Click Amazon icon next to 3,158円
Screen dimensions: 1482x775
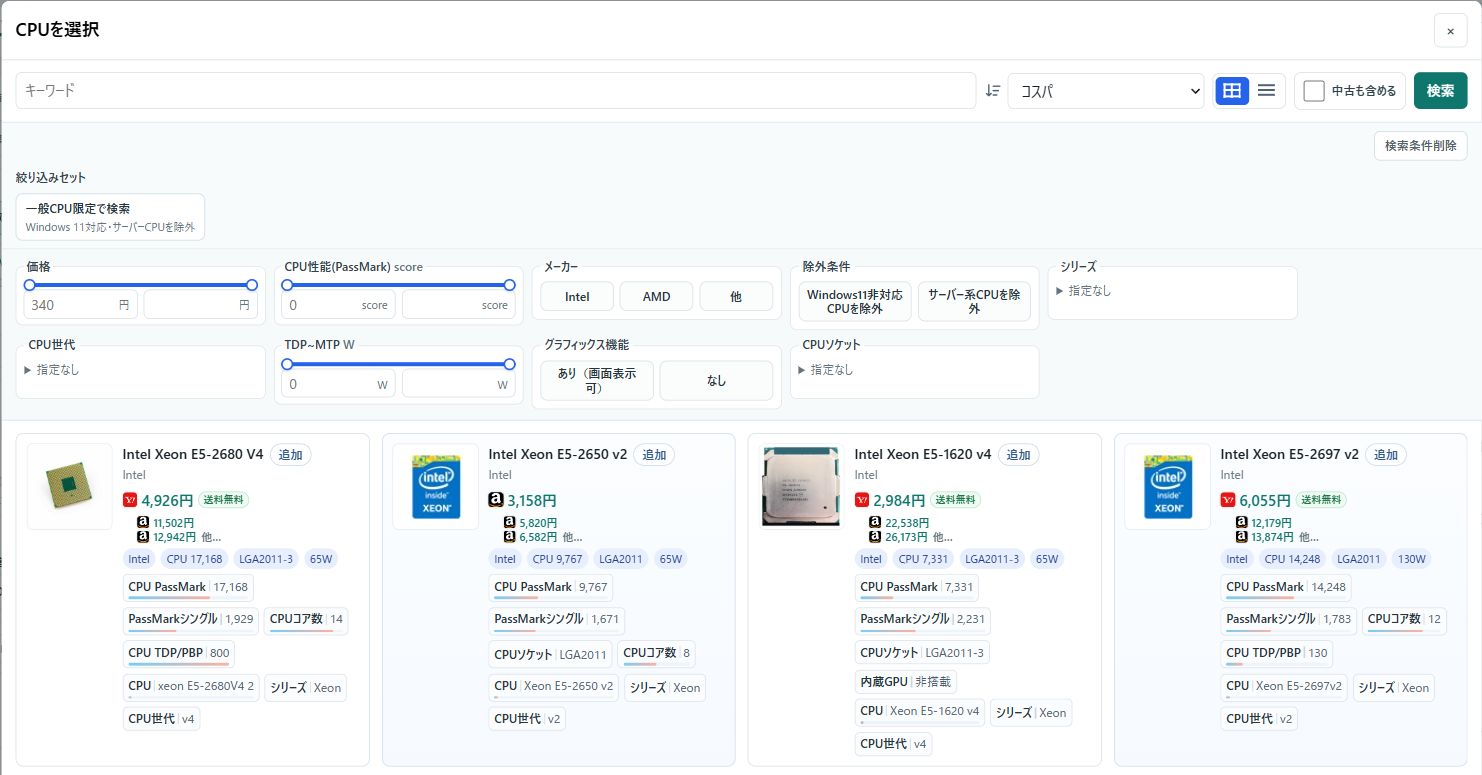(495, 500)
